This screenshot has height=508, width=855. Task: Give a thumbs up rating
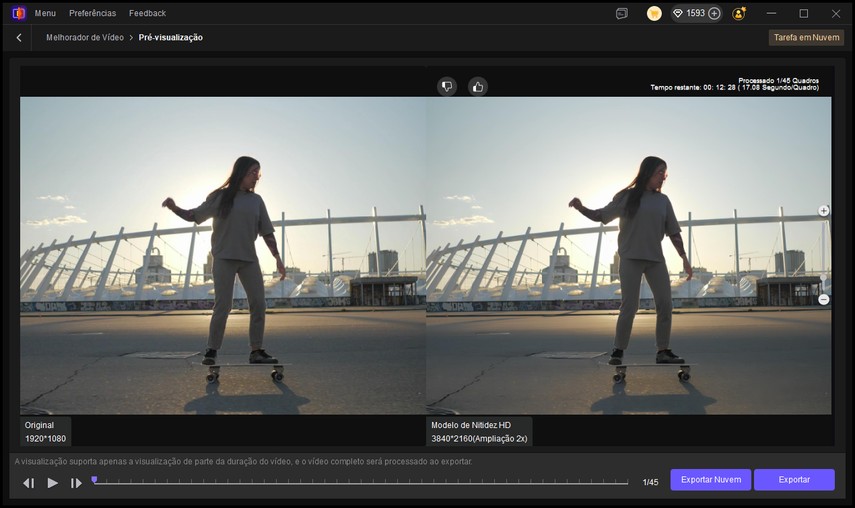(478, 87)
